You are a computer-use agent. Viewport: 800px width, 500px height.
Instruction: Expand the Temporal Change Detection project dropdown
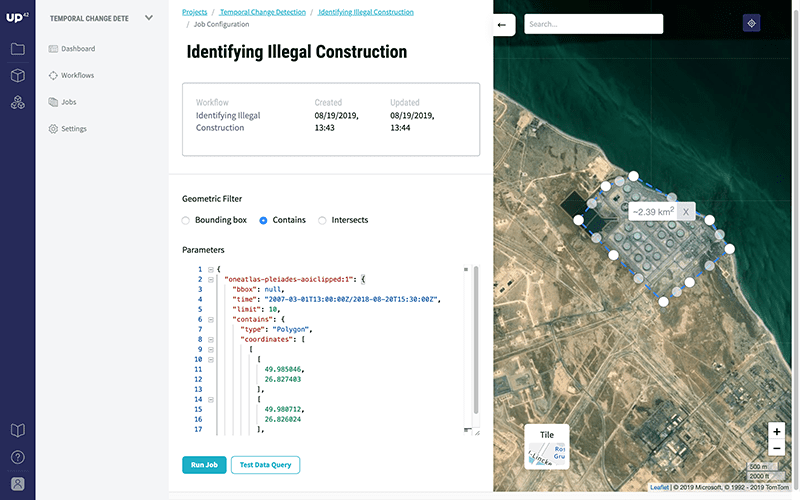coord(149,17)
